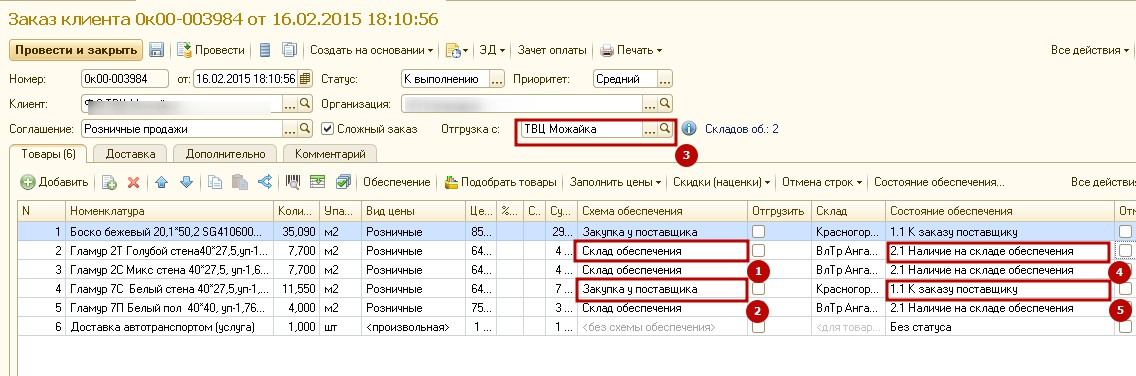Screen dimensions: 1136x376
Task: Open selection list for Соглашение (ellipsis)
Action: (x=290, y=129)
